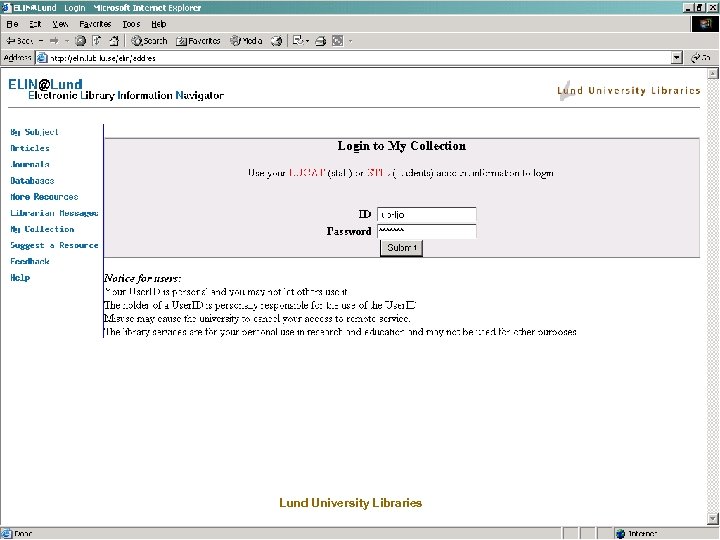The height and width of the screenshot is (540, 720).
Task: Click the Internet zone icon in status bar
Action: [x=620, y=534]
